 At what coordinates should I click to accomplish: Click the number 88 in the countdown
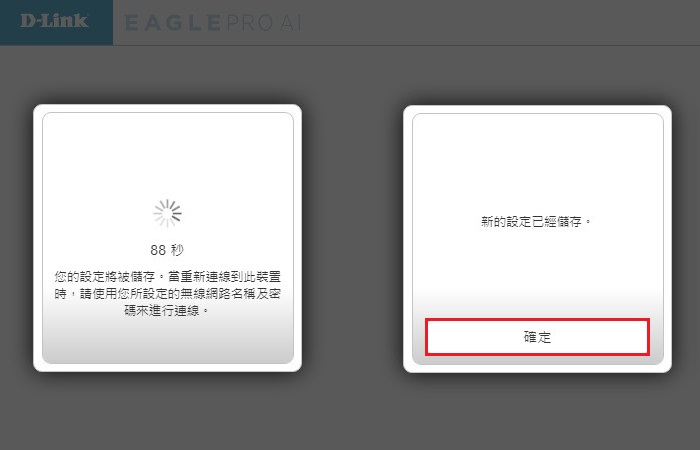(158, 250)
